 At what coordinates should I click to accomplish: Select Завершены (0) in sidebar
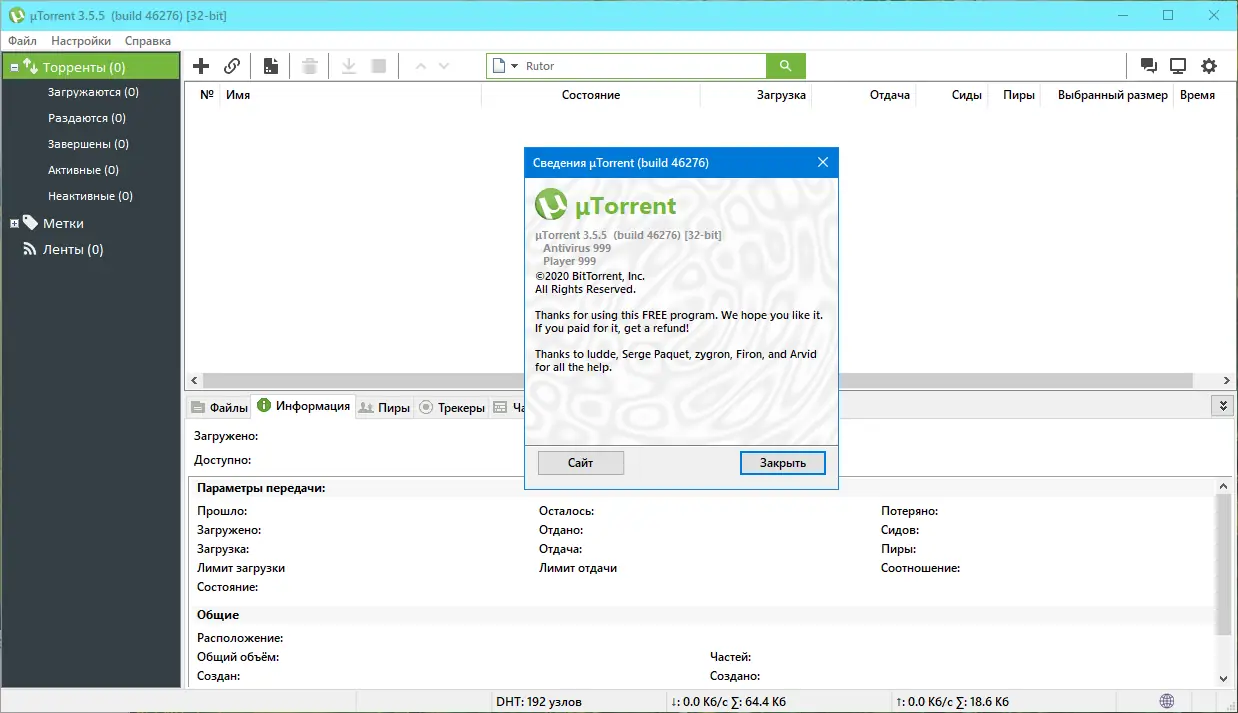click(x=88, y=144)
